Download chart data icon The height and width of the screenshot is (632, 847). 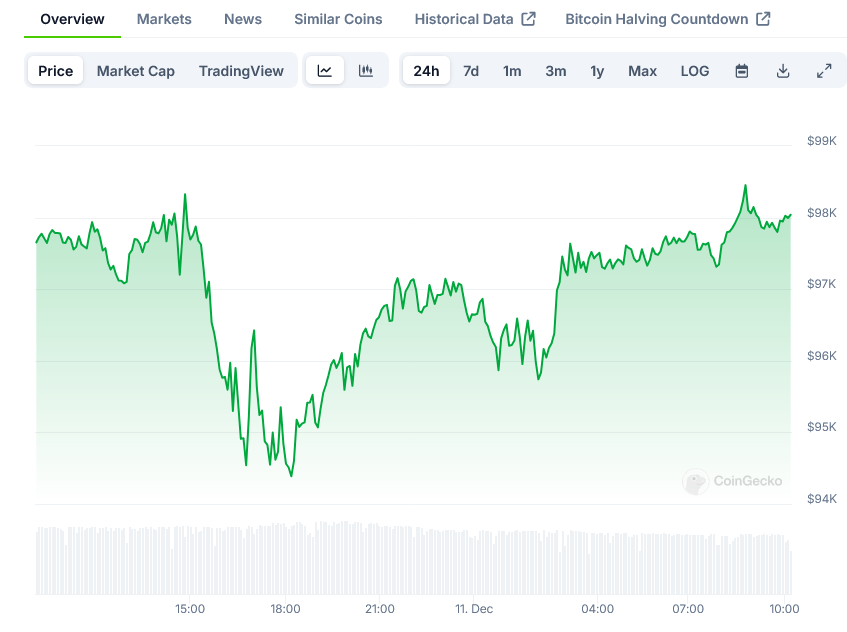[783, 71]
